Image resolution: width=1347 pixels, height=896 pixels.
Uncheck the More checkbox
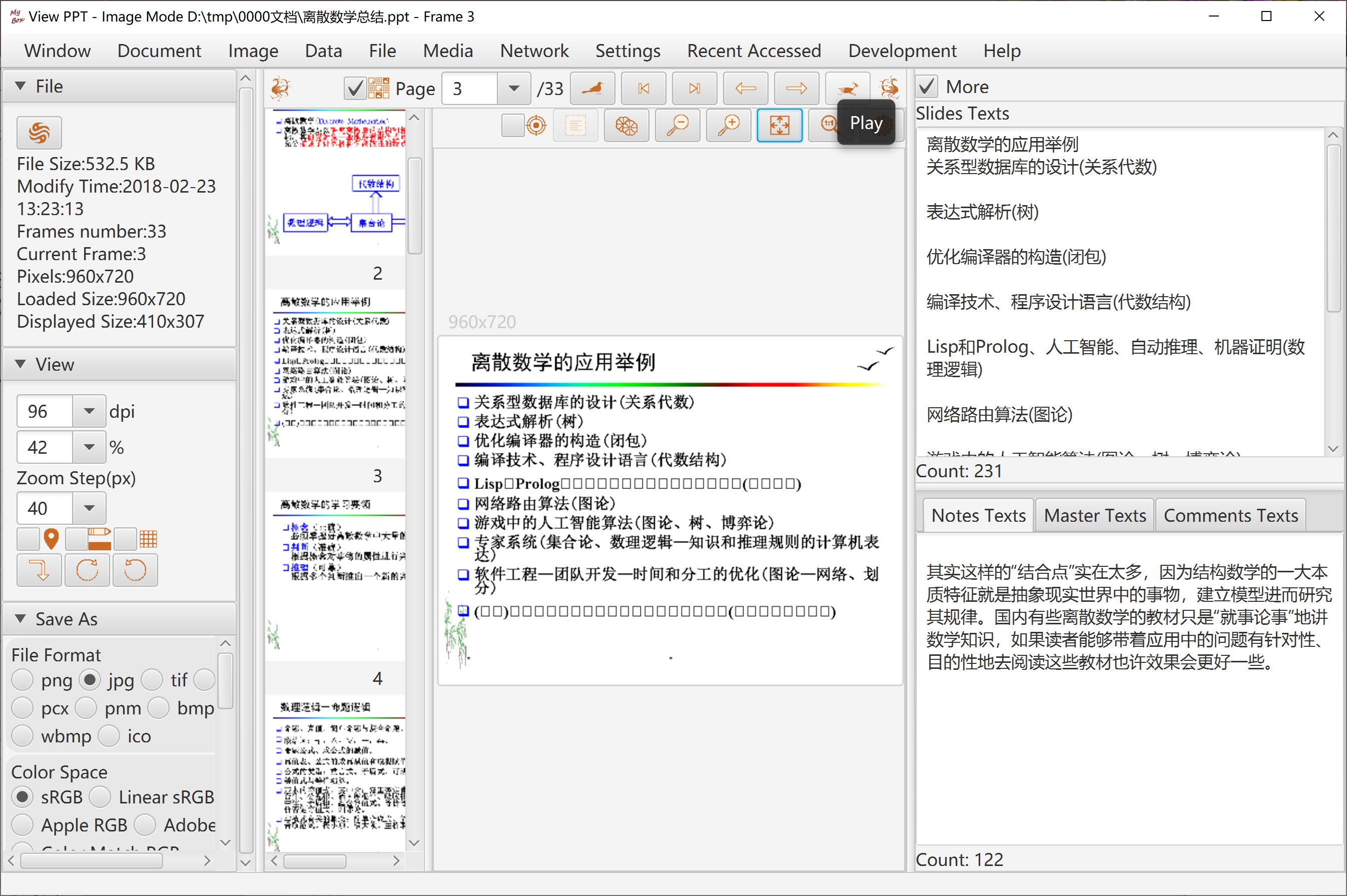[x=927, y=87]
